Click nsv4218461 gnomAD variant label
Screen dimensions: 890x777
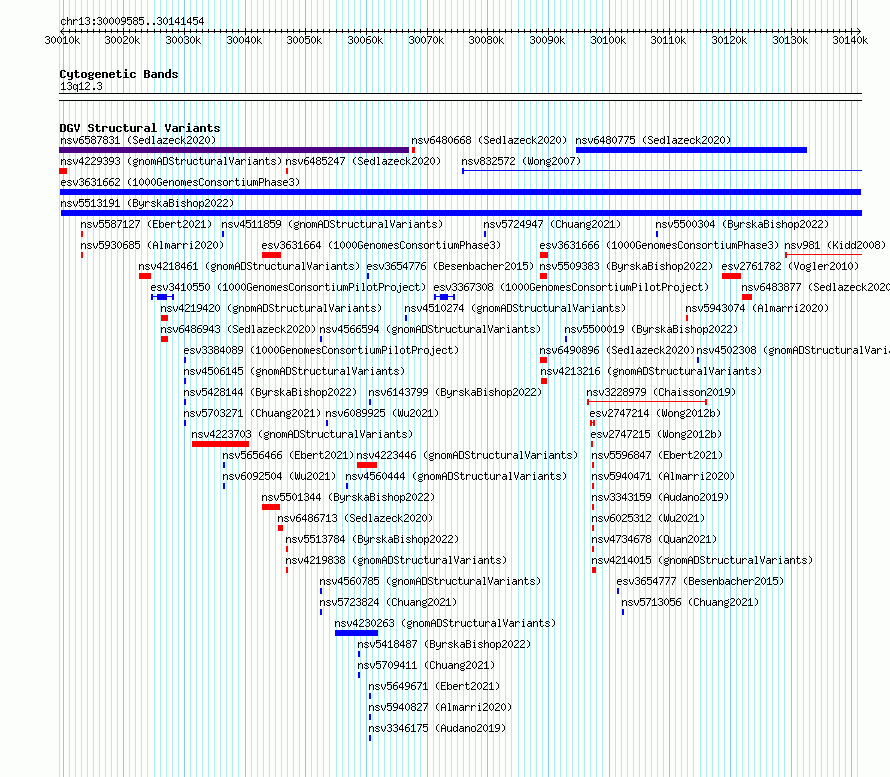pos(249,266)
